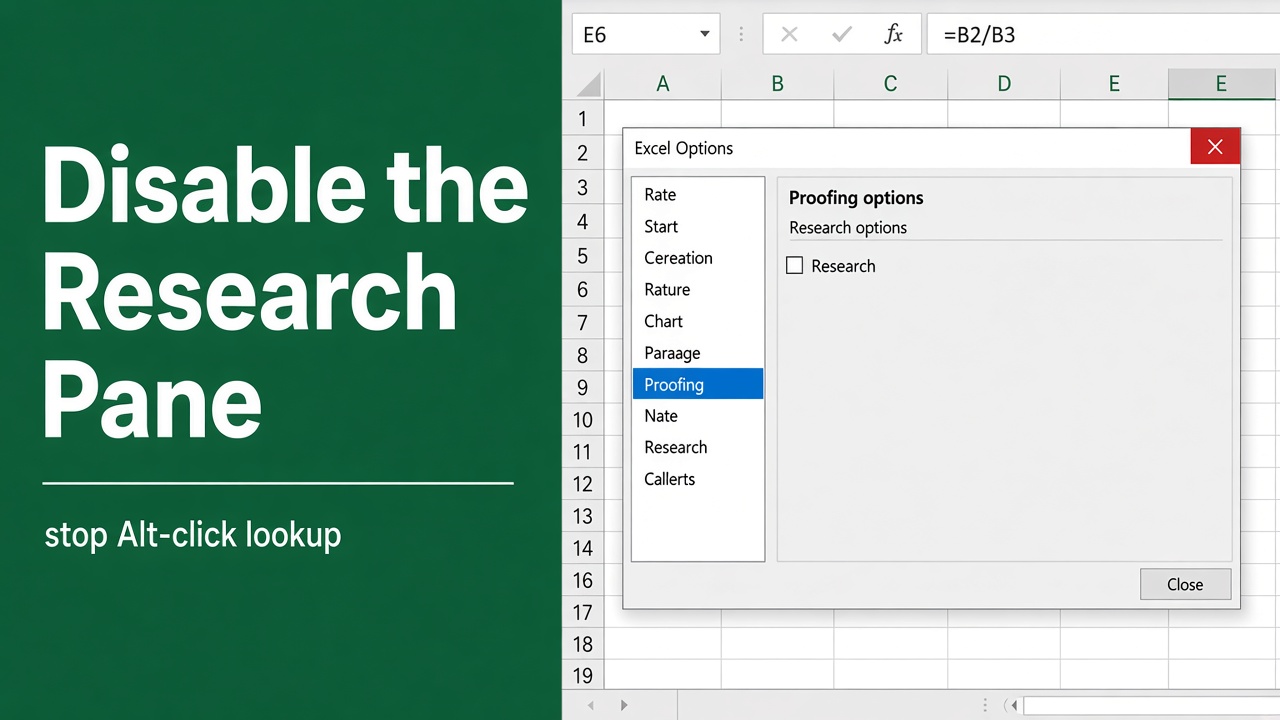Select Nate in the options list
This screenshot has height=720, width=1280.
point(697,416)
